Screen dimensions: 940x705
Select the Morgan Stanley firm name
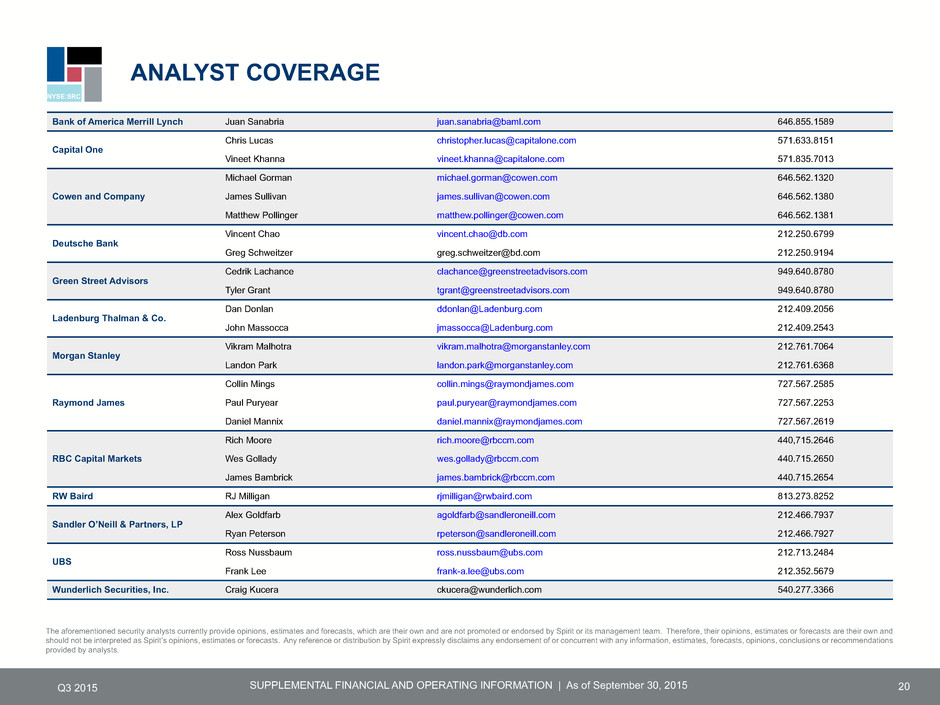coord(86,355)
